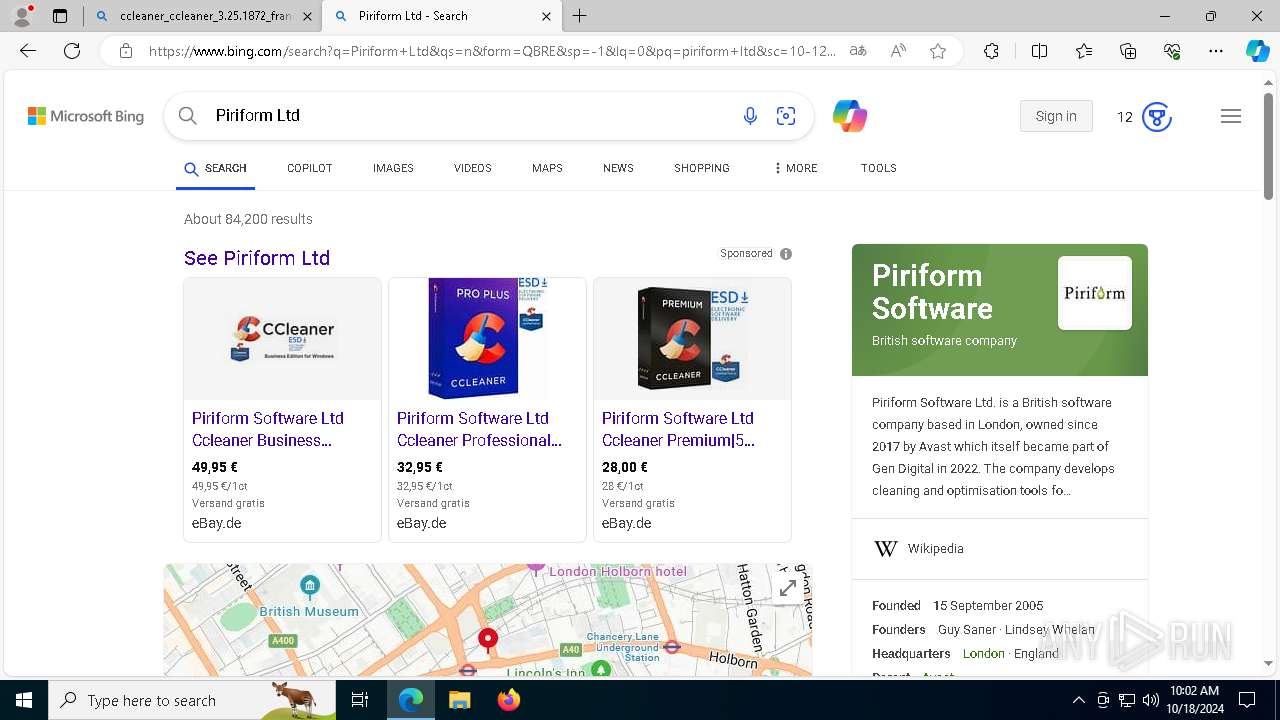Show hidden system tray icons

tap(1078, 700)
